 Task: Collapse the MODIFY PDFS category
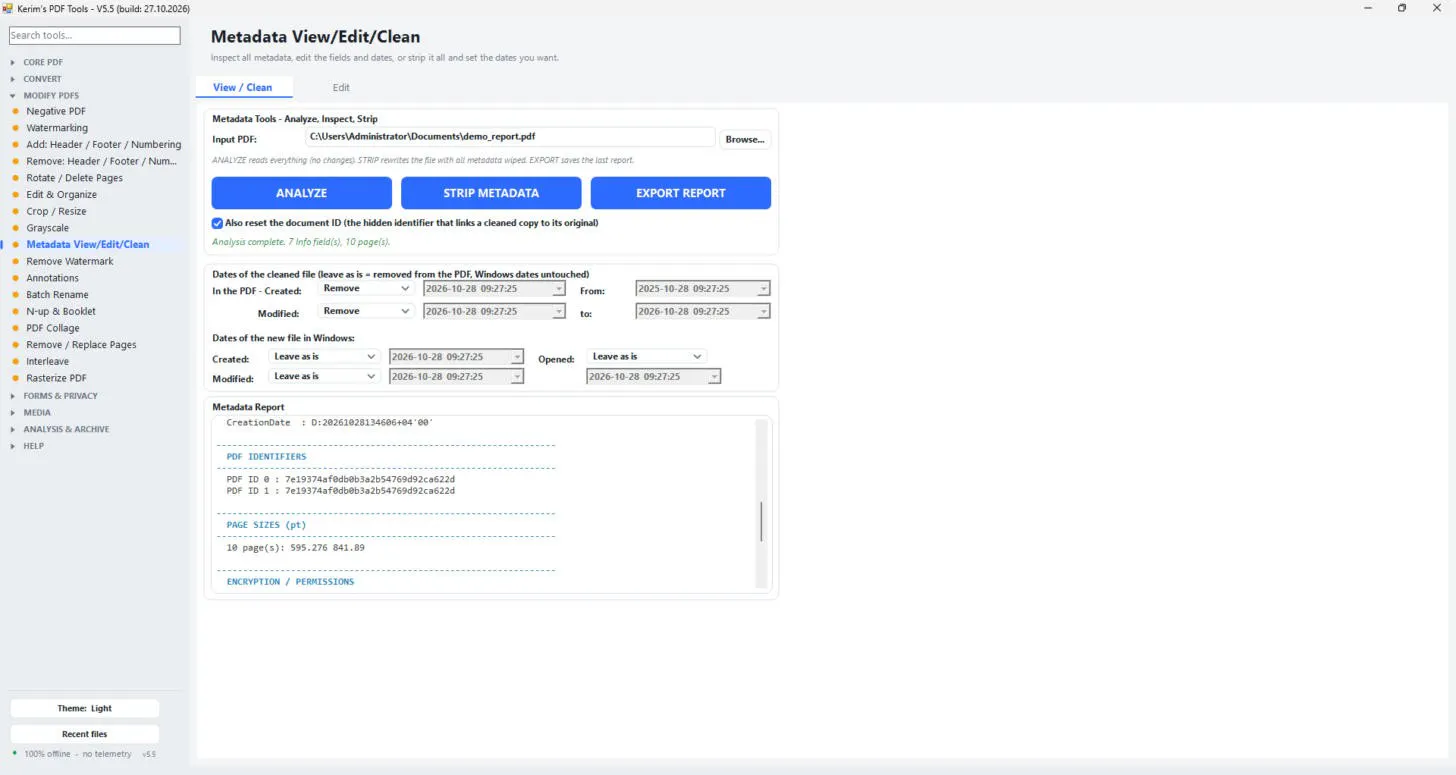(50, 95)
